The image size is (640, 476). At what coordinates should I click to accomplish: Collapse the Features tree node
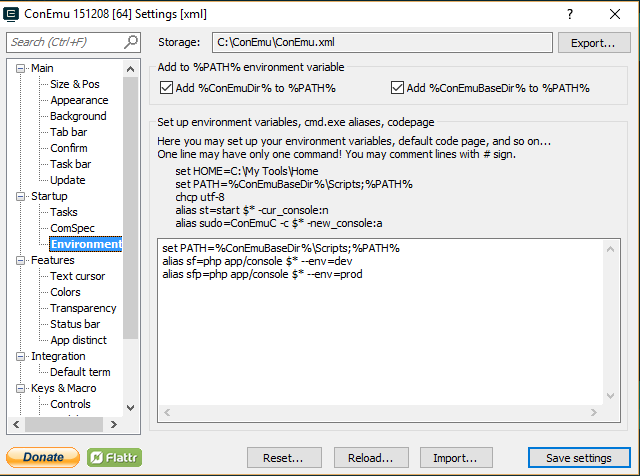[x=20, y=260]
